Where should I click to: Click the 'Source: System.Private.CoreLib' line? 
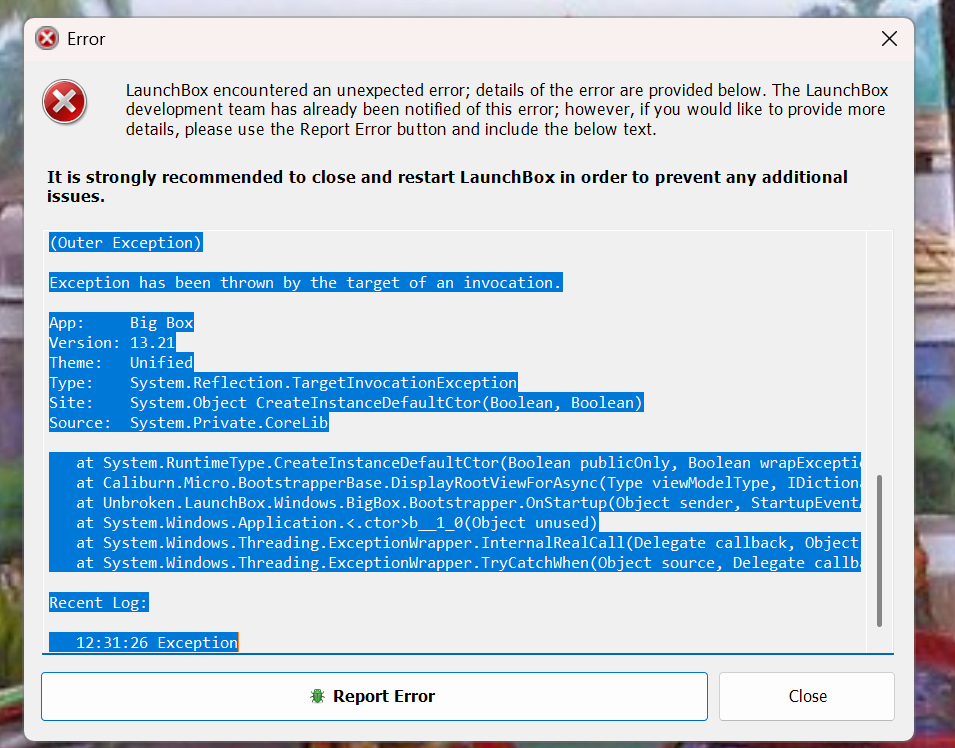(x=189, y=423)
